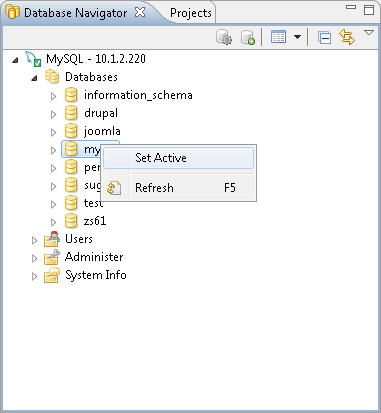This screenshot has width=381, height=413.
Task: Click the Users folder icon
Action: pyautogui.click(x=52, y=239)
